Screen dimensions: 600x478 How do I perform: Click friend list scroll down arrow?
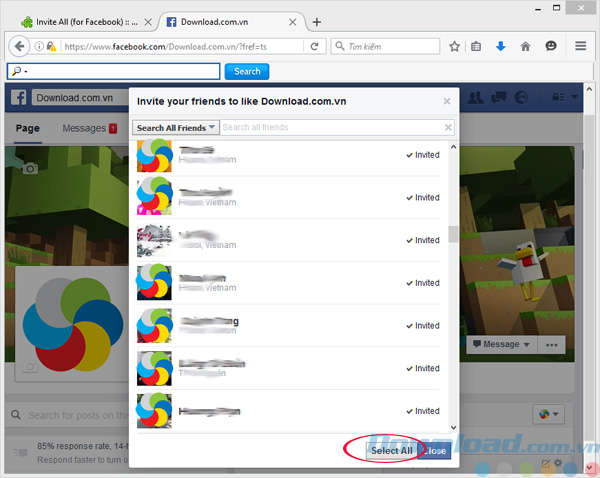[453, 427]
